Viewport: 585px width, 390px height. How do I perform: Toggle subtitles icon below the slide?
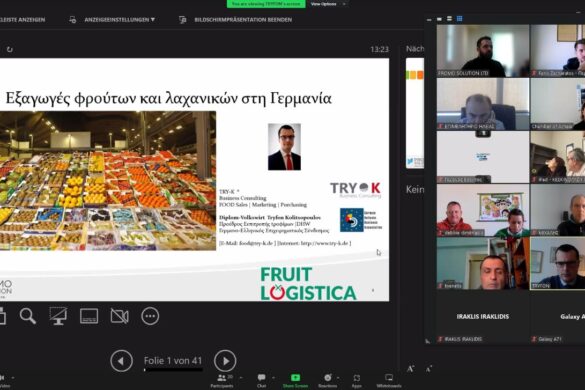click(89, 316)
